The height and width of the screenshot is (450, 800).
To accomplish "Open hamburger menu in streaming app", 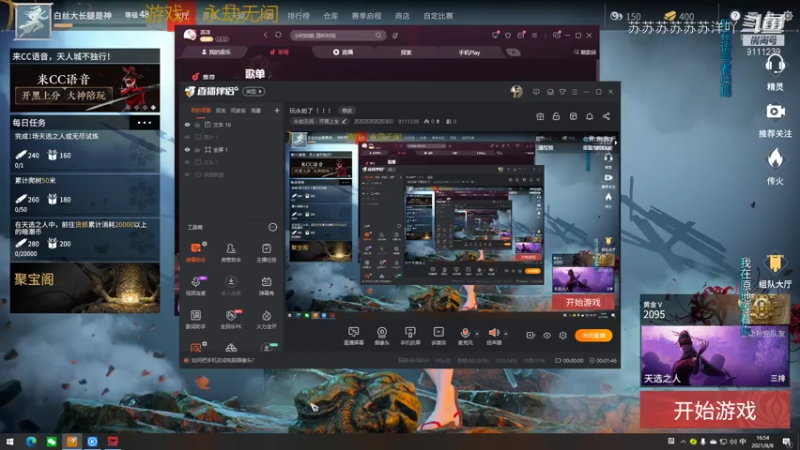I will [574, 92].
